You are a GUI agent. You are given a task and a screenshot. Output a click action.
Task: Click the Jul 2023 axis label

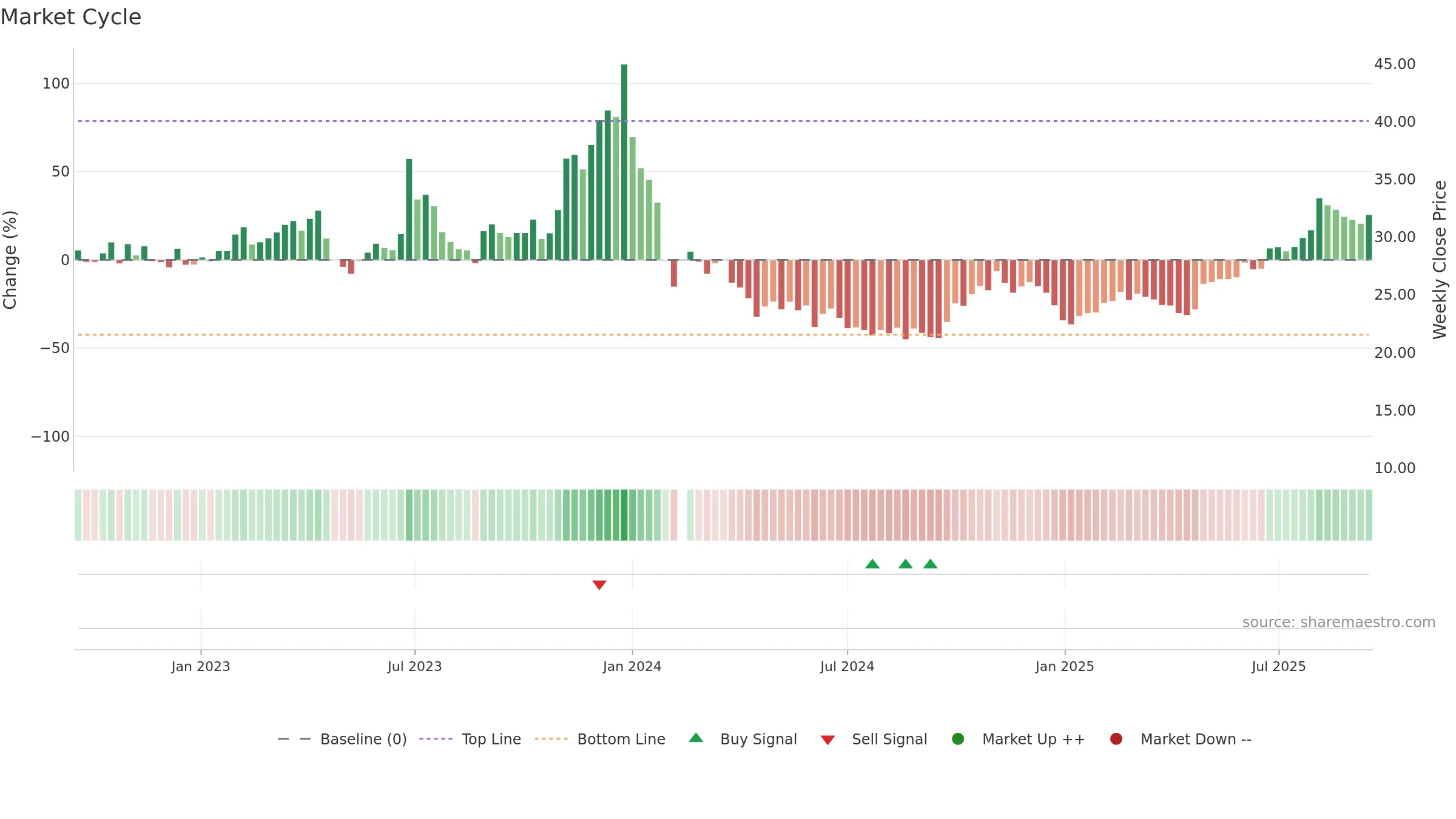tap(415, 666)
